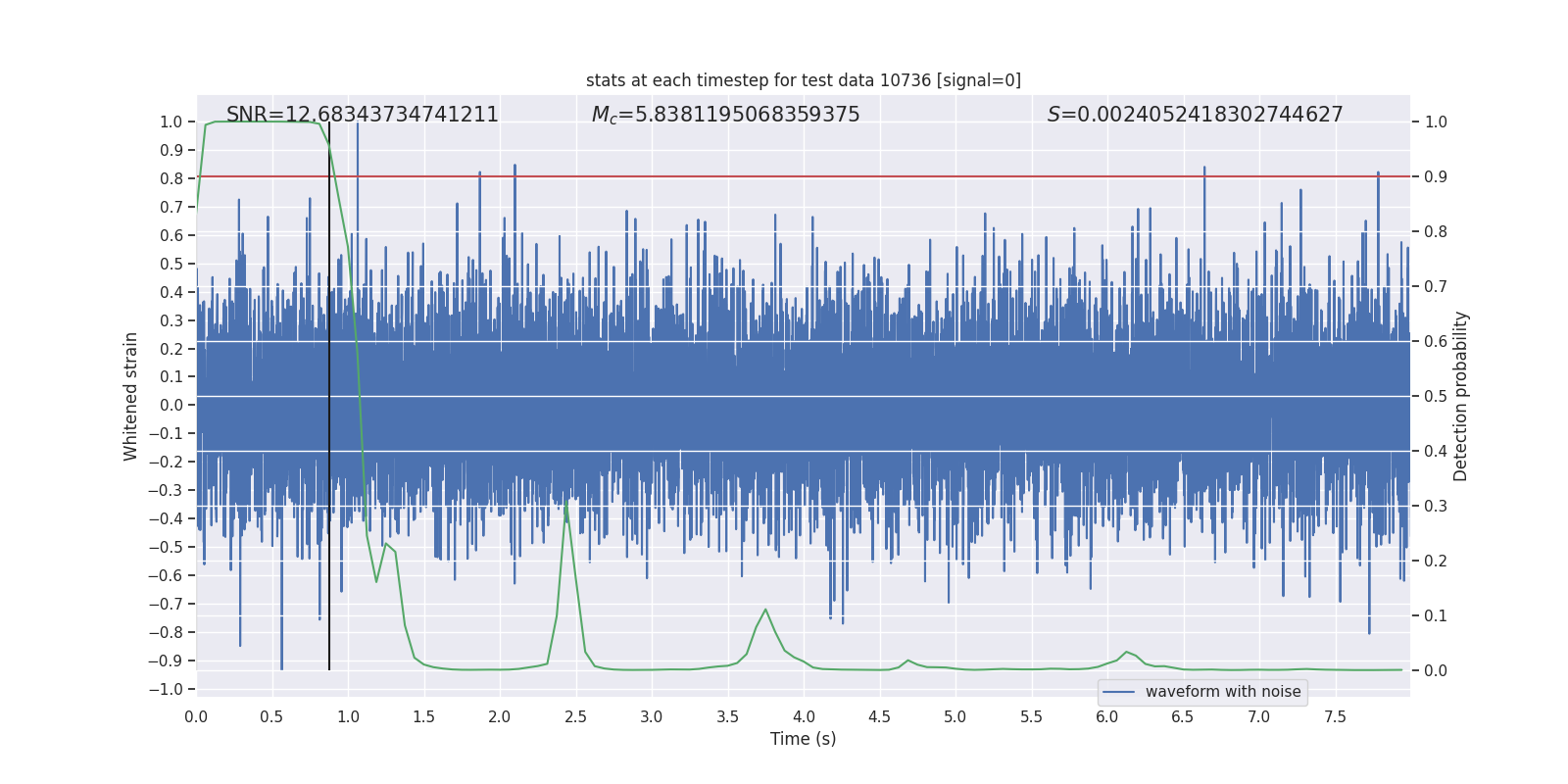Click the 'Whitened strain' y-axis label

pyautogui.click(x=131, y=396)
